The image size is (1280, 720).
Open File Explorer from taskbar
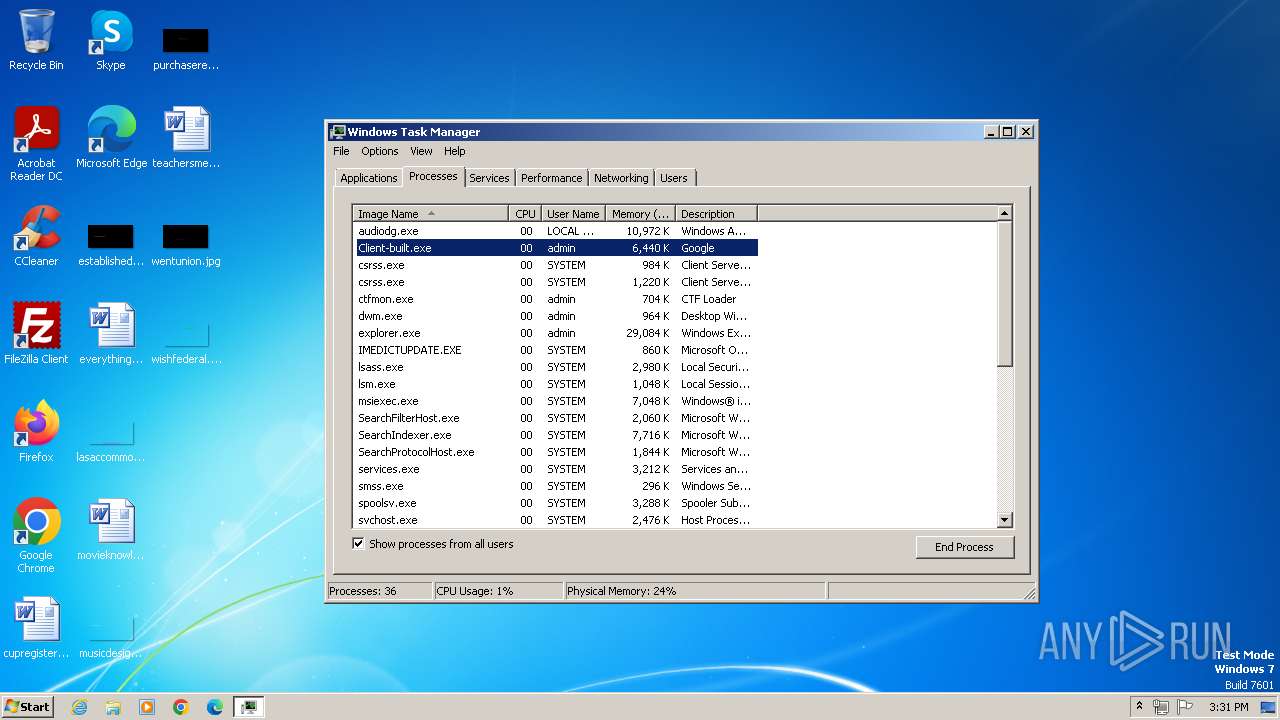point(113,707)
